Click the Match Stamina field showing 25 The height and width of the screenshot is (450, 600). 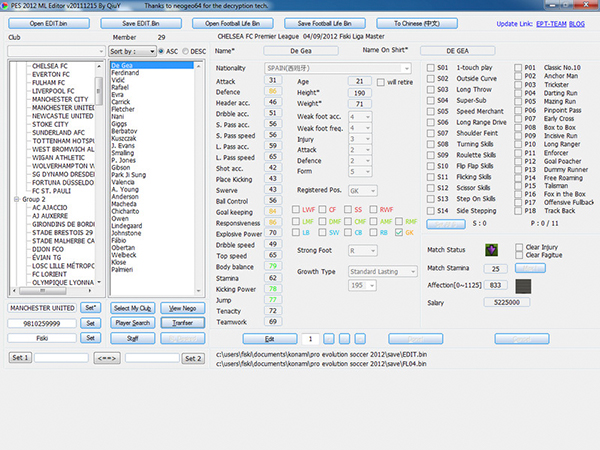[496, 269]
